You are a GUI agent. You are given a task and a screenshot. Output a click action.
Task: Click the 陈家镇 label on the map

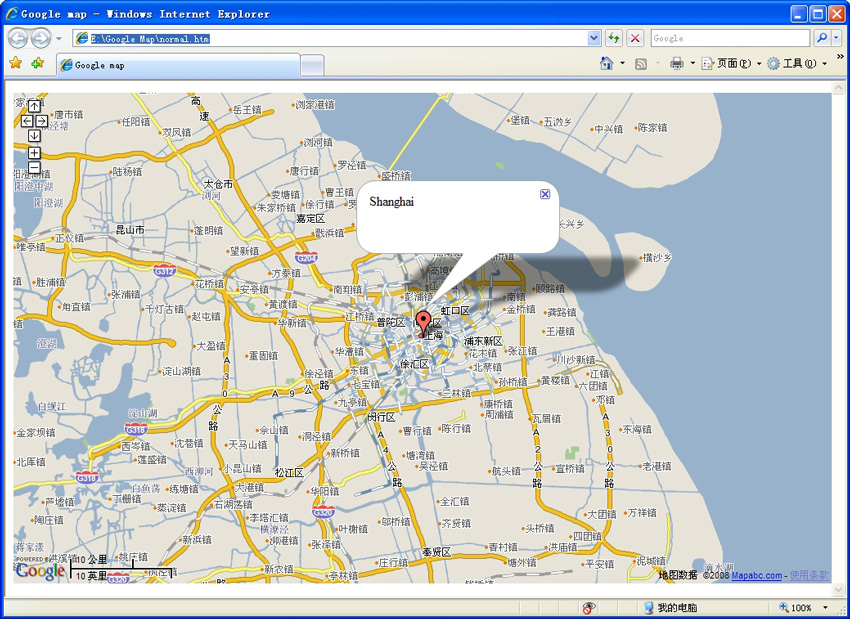652,128
